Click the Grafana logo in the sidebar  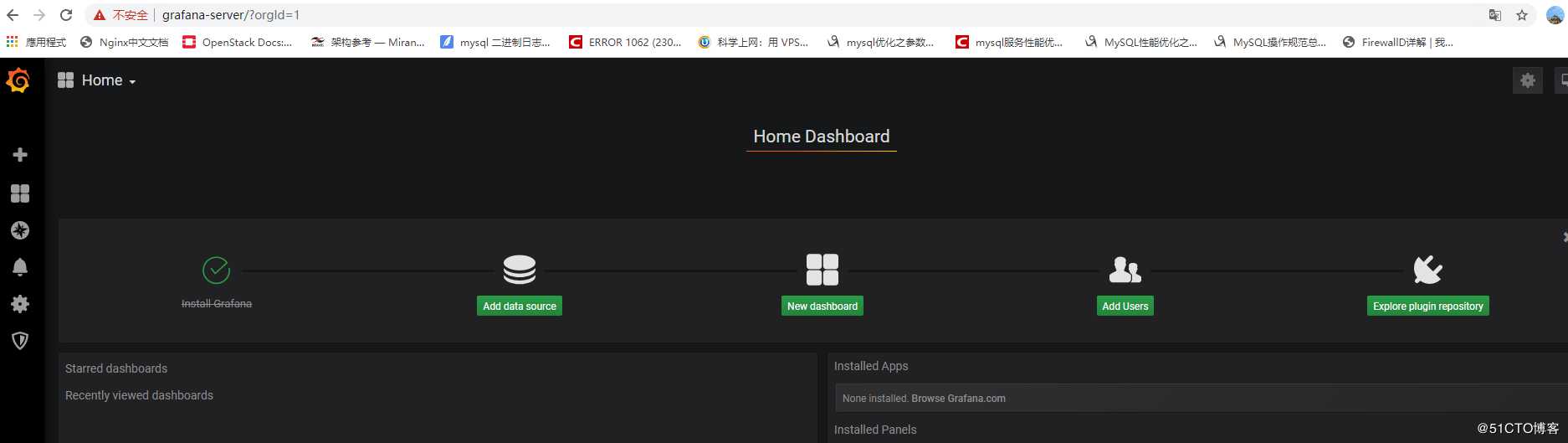18,81
